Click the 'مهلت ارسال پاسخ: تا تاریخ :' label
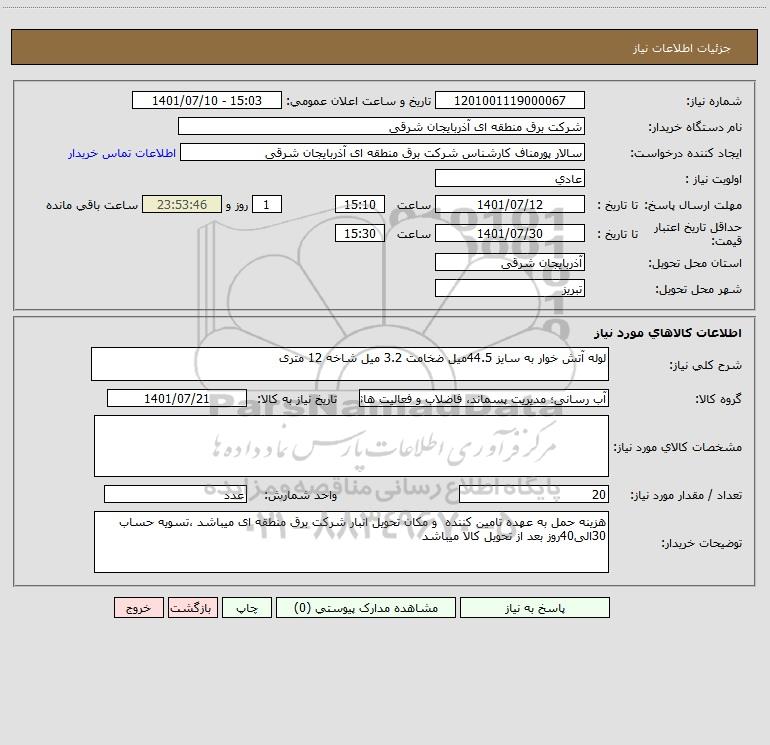Viewport: 770px width, 745px height. pyautogui.click(x=669, y=205)
